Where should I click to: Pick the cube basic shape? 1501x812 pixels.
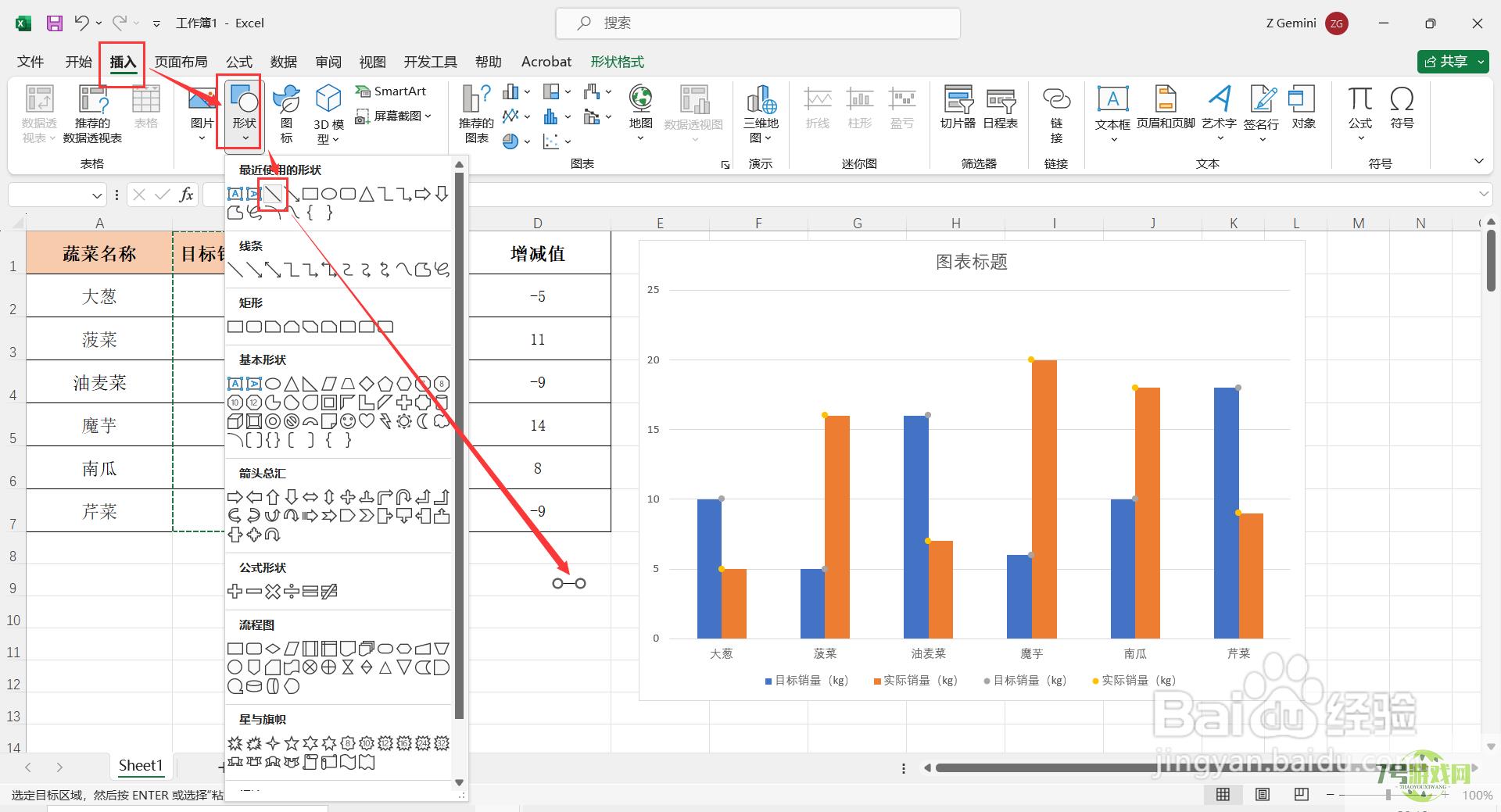235,421
